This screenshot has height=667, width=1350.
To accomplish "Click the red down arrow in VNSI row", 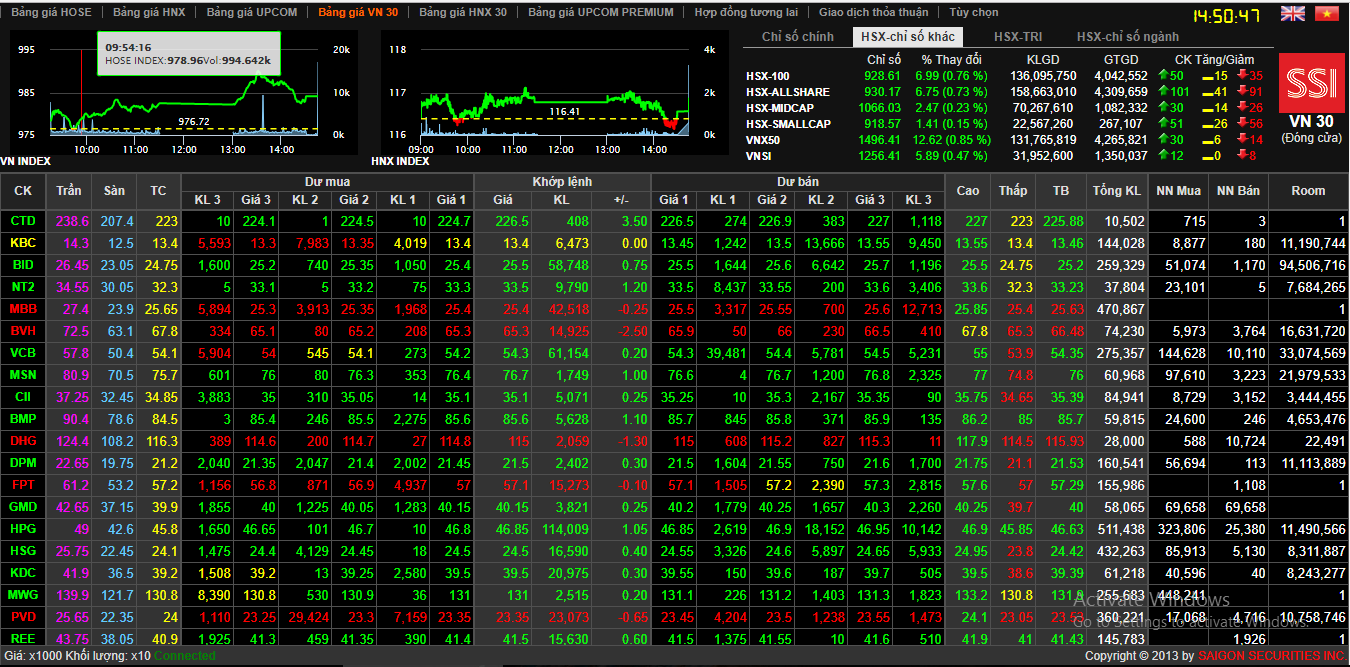I will (x=1242, y=155).
